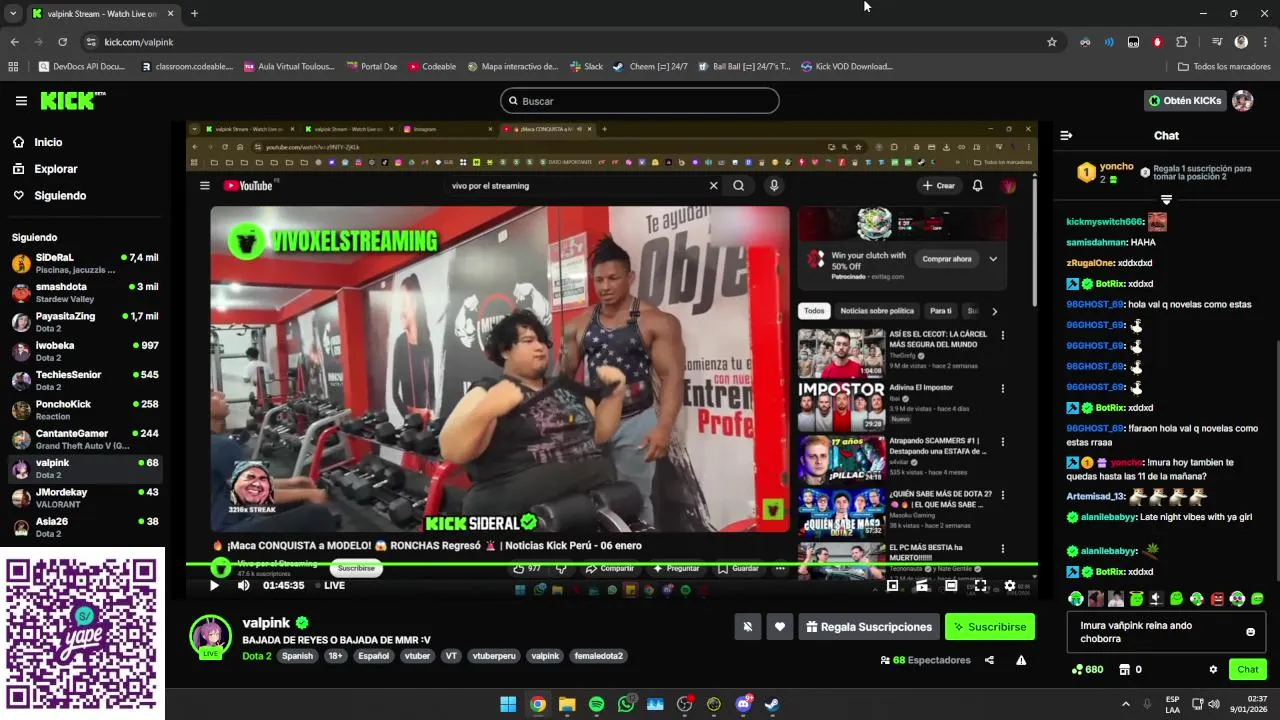Reload the browser page
The height and width of the screenshot is (720, 1280).
(x=62, y=42)
